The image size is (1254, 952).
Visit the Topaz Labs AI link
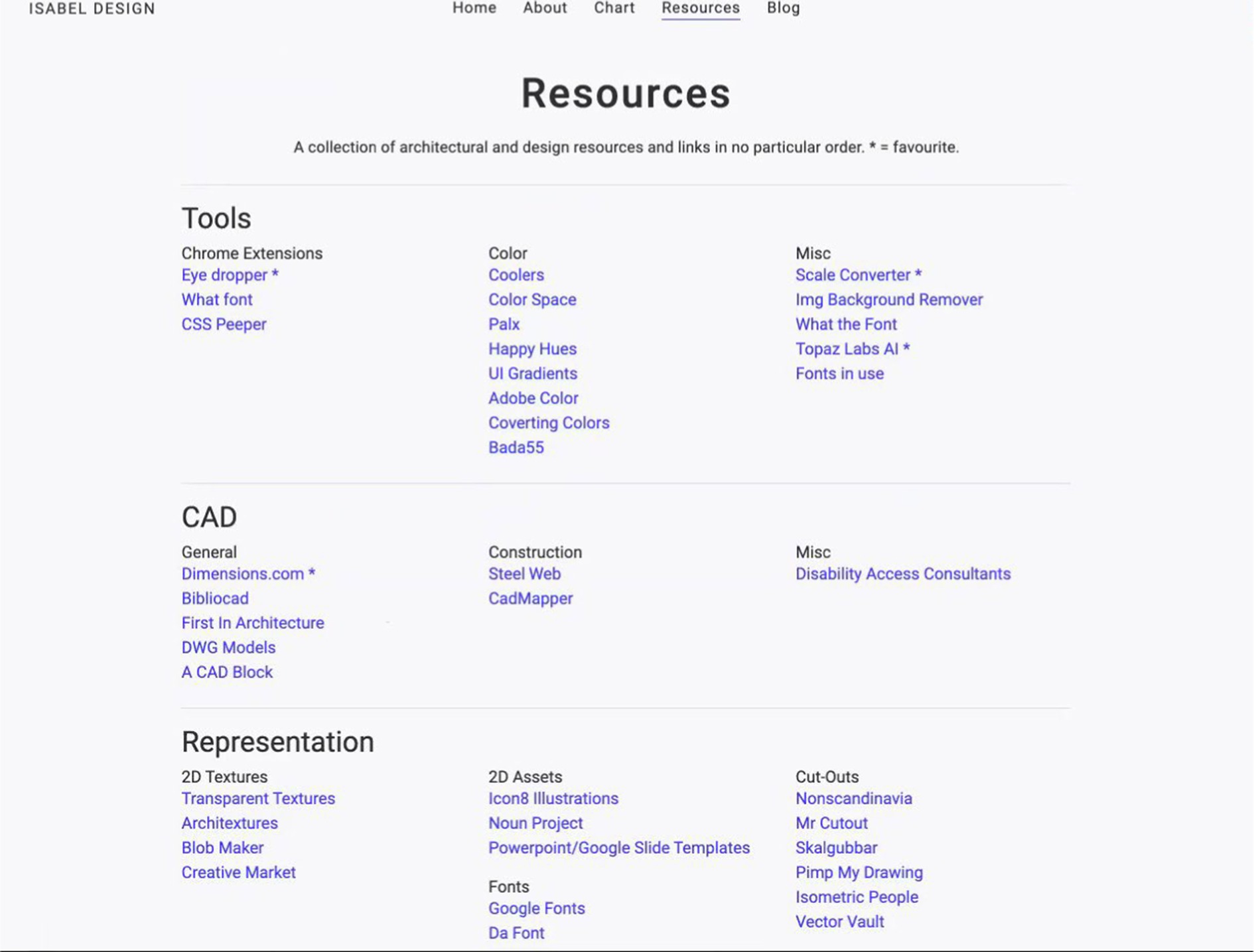pos(852,348)
